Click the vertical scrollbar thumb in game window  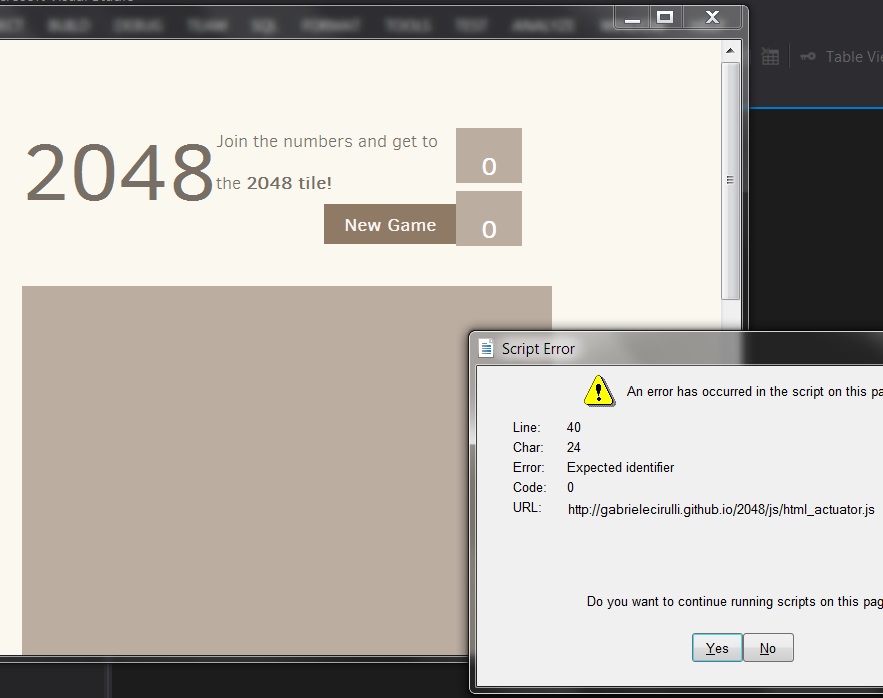[730, 181]
